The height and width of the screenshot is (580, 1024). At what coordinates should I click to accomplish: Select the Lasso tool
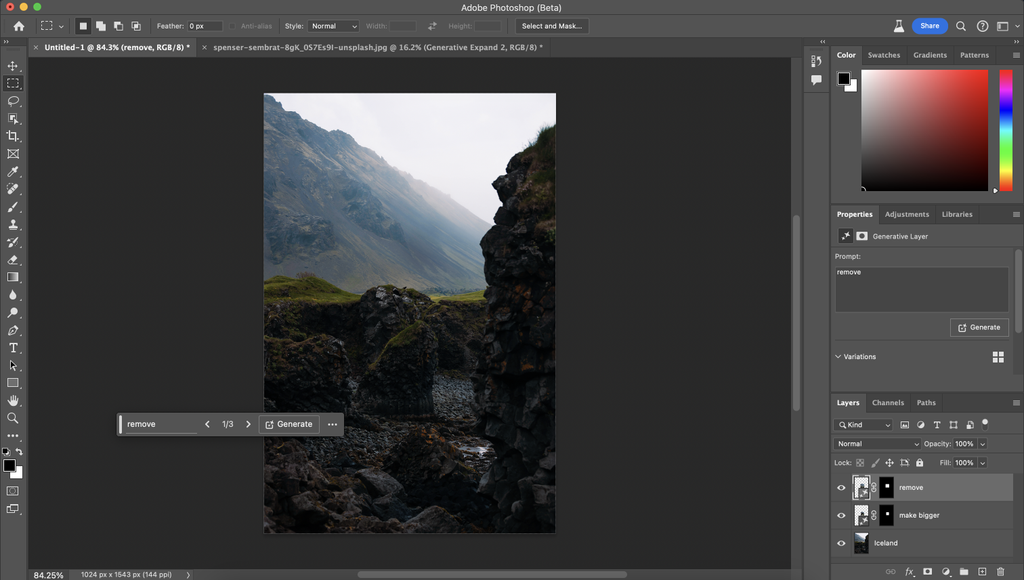click(13, 101)
